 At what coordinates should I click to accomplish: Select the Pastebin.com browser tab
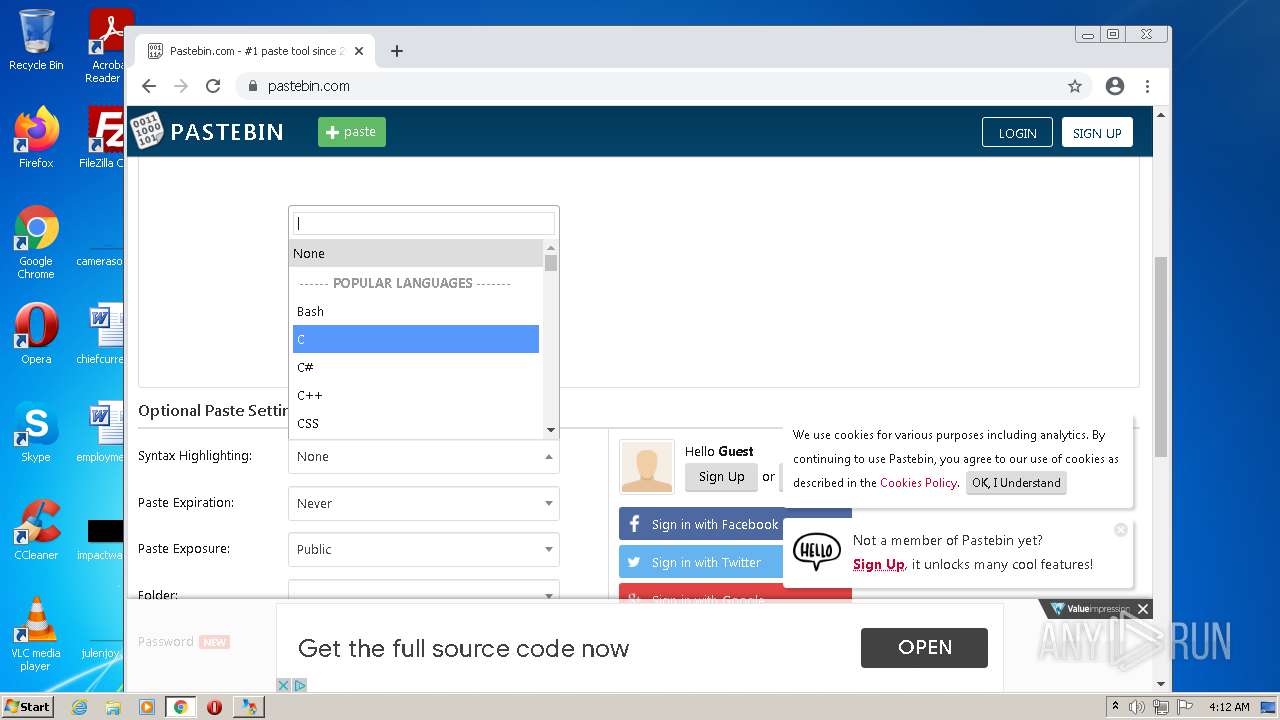click(257, 51)
